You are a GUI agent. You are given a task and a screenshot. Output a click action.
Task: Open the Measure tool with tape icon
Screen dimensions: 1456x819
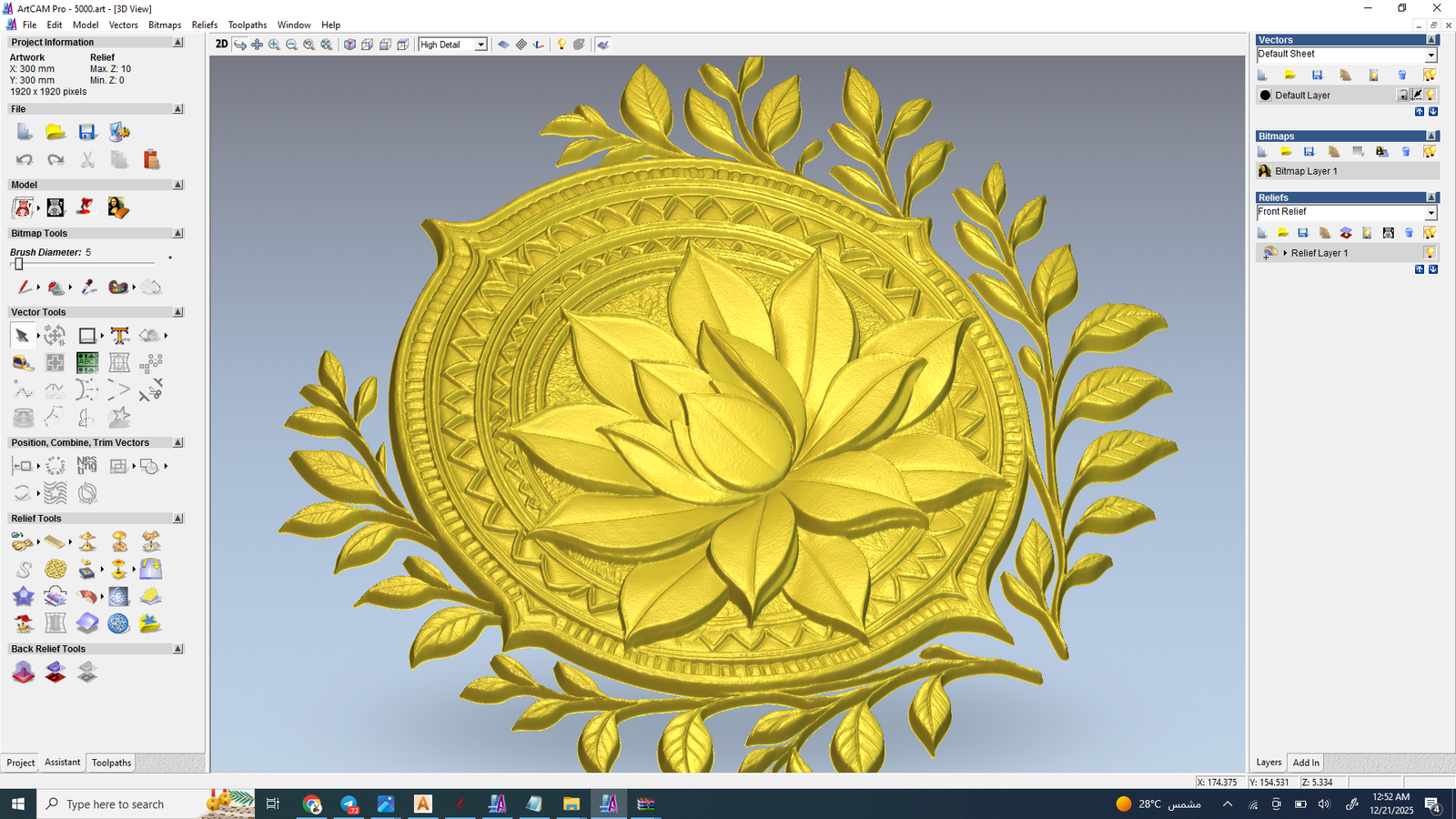coord(23,363)
